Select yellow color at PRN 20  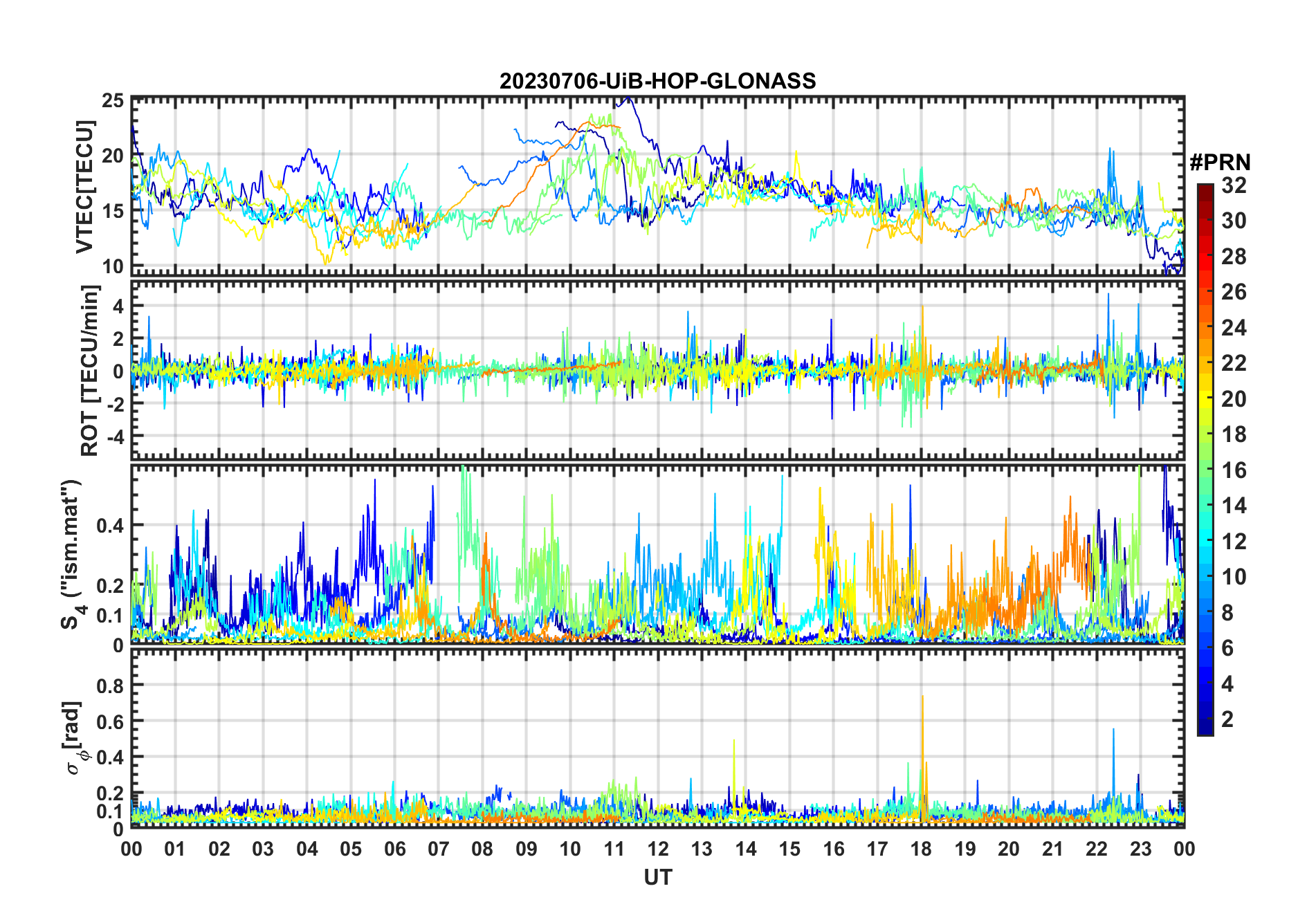click(x=1205, y=398)
